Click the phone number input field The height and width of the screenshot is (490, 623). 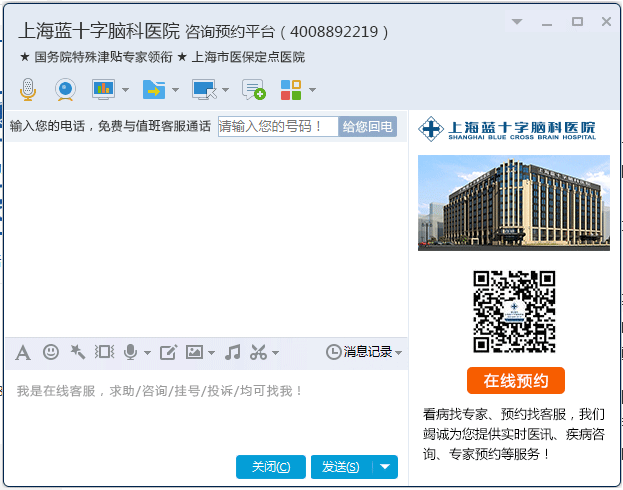click(x=278, y=126)
